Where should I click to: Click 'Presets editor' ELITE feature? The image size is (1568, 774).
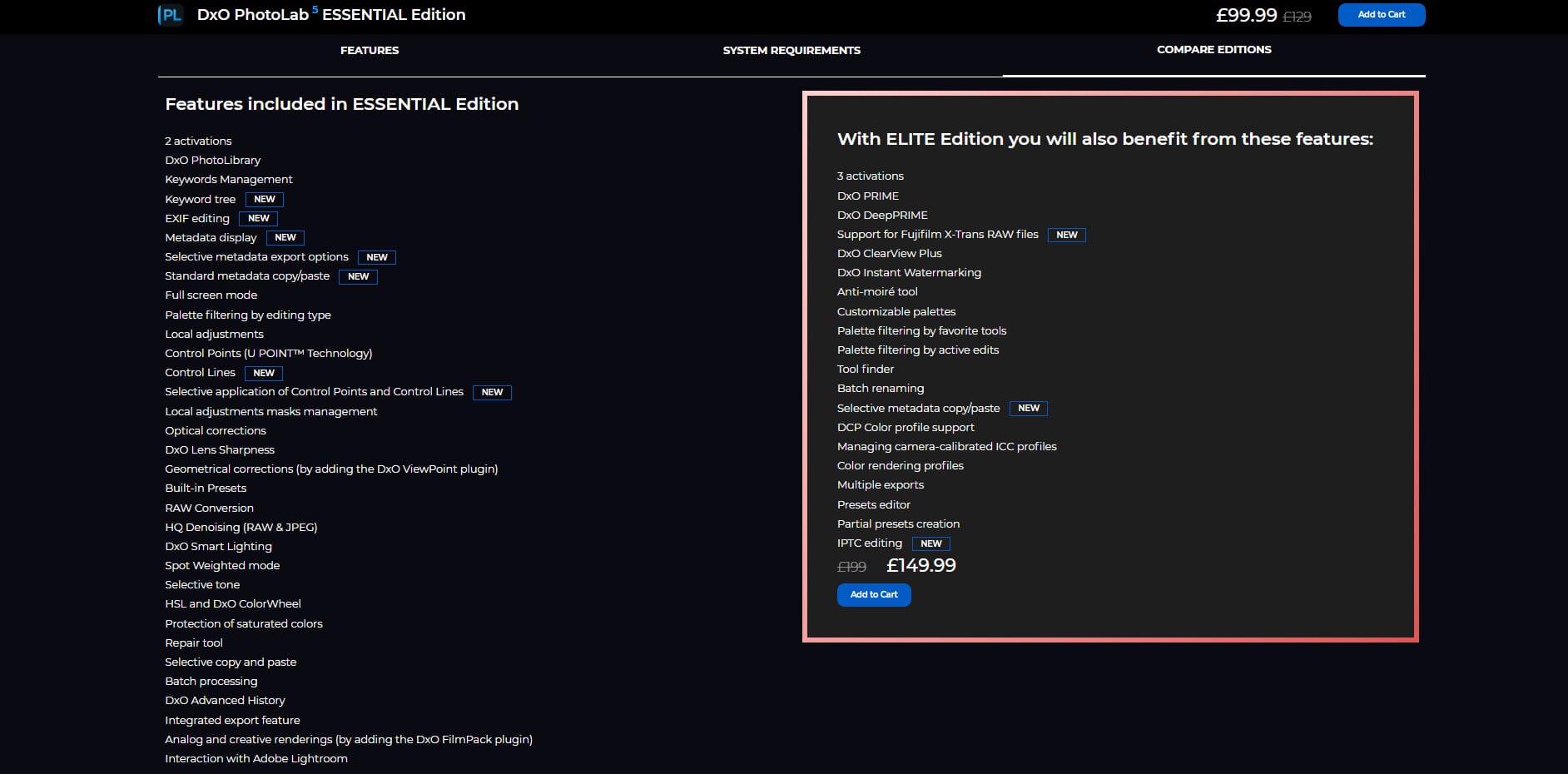(874, 505)
